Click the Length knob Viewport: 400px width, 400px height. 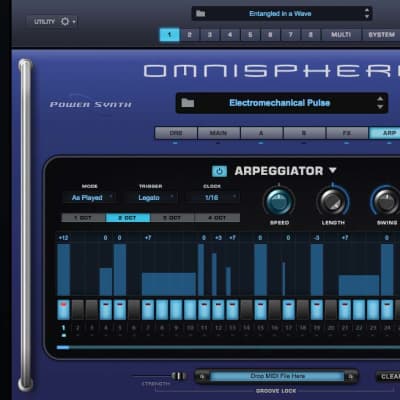(333, 201)
